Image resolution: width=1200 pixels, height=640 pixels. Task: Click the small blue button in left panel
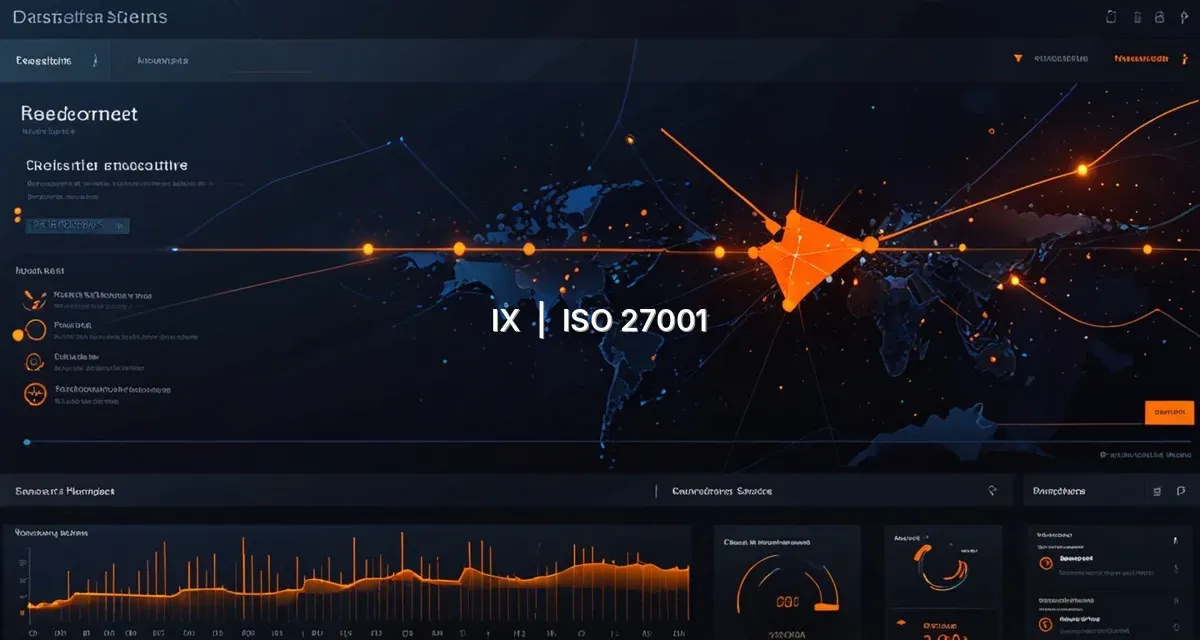(x=78, y=225)
